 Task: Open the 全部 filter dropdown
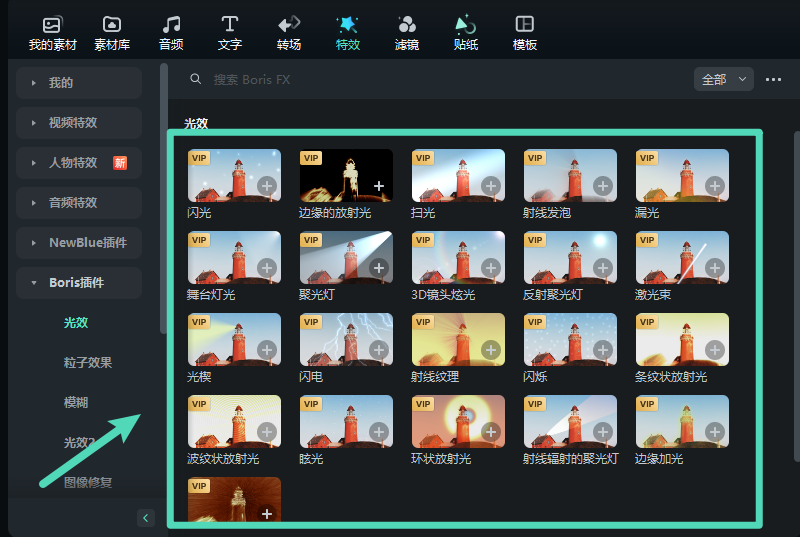coord(723,80)
